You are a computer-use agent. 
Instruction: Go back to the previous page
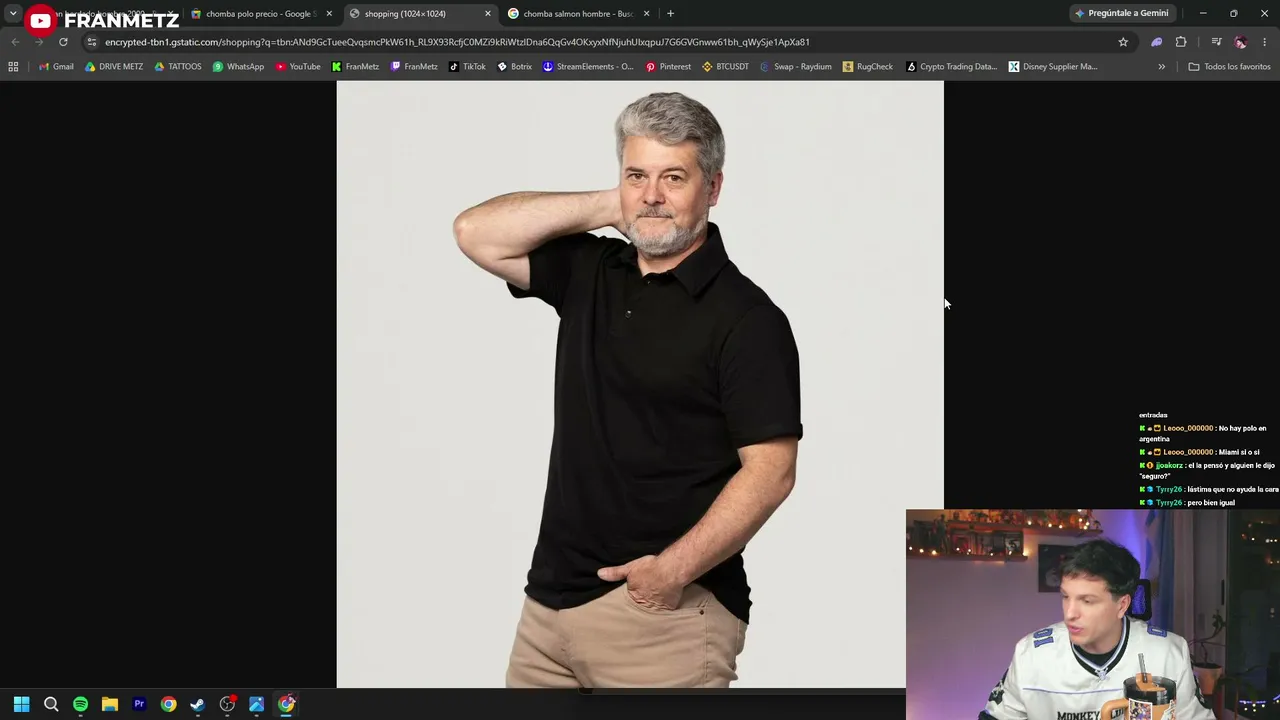[x=15, y=42]
